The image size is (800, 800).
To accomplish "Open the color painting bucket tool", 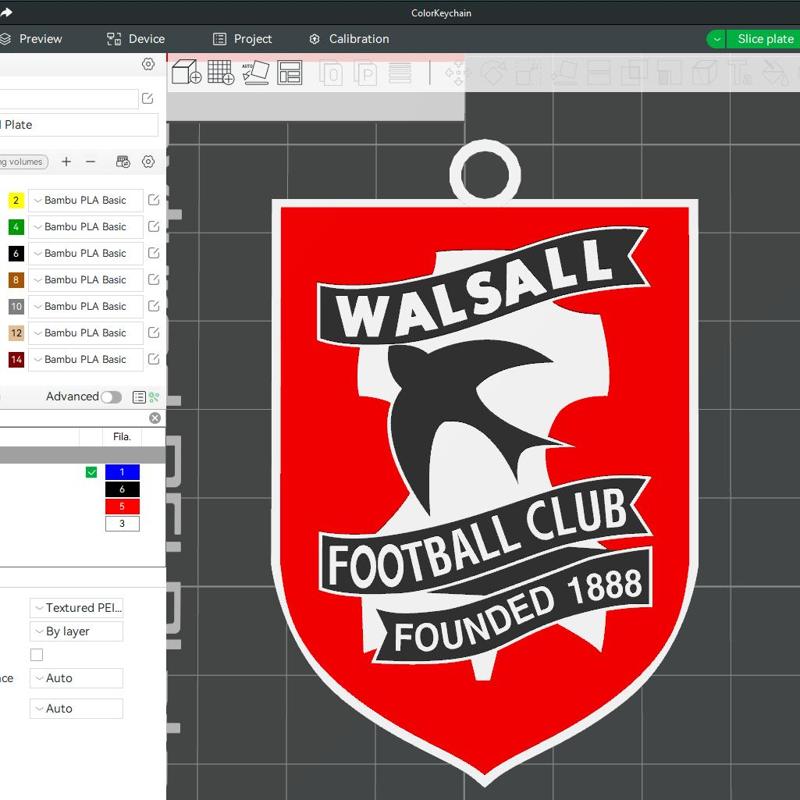I will point(775,73).
